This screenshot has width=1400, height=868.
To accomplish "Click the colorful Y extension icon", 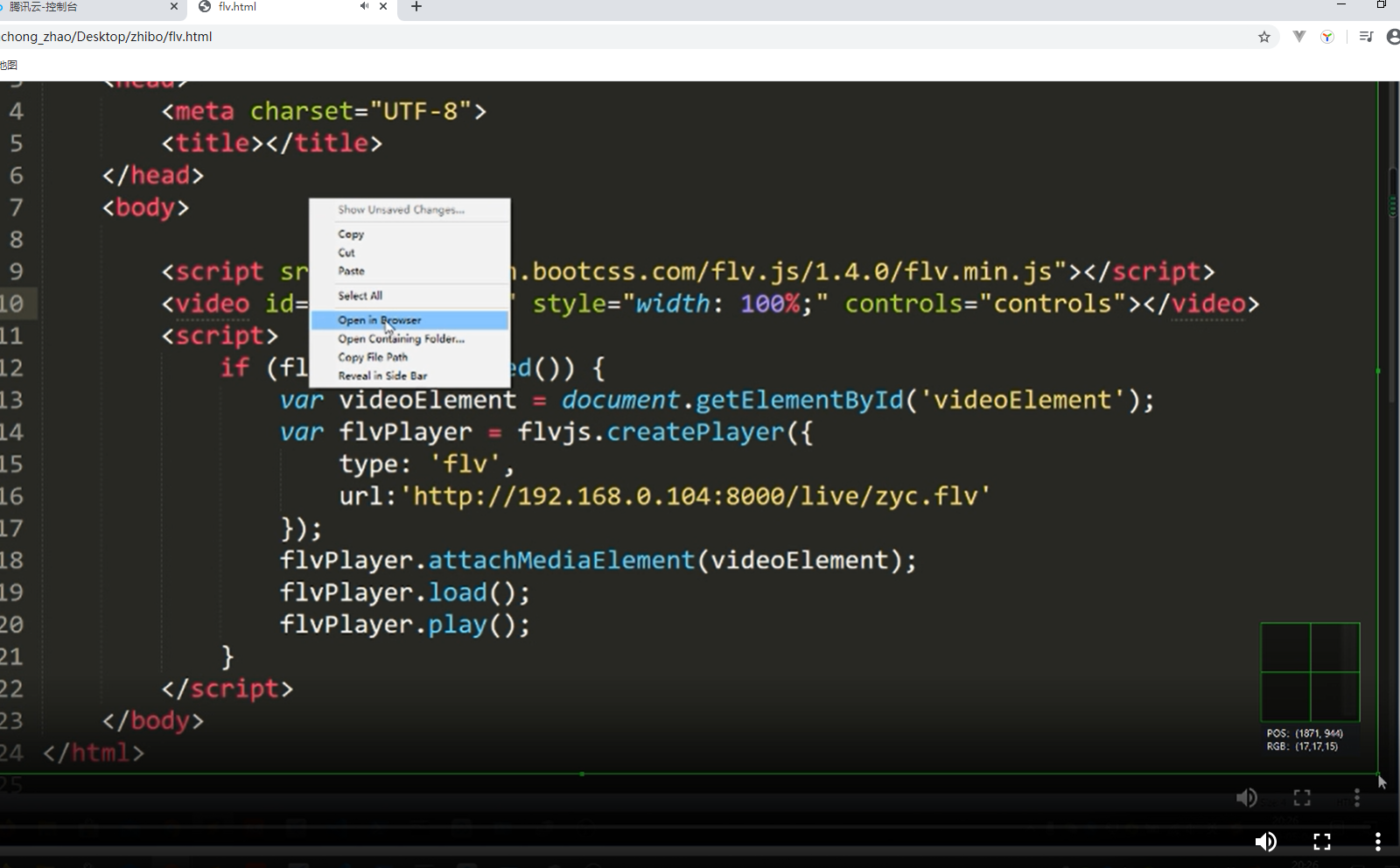I will (1327, 37).
